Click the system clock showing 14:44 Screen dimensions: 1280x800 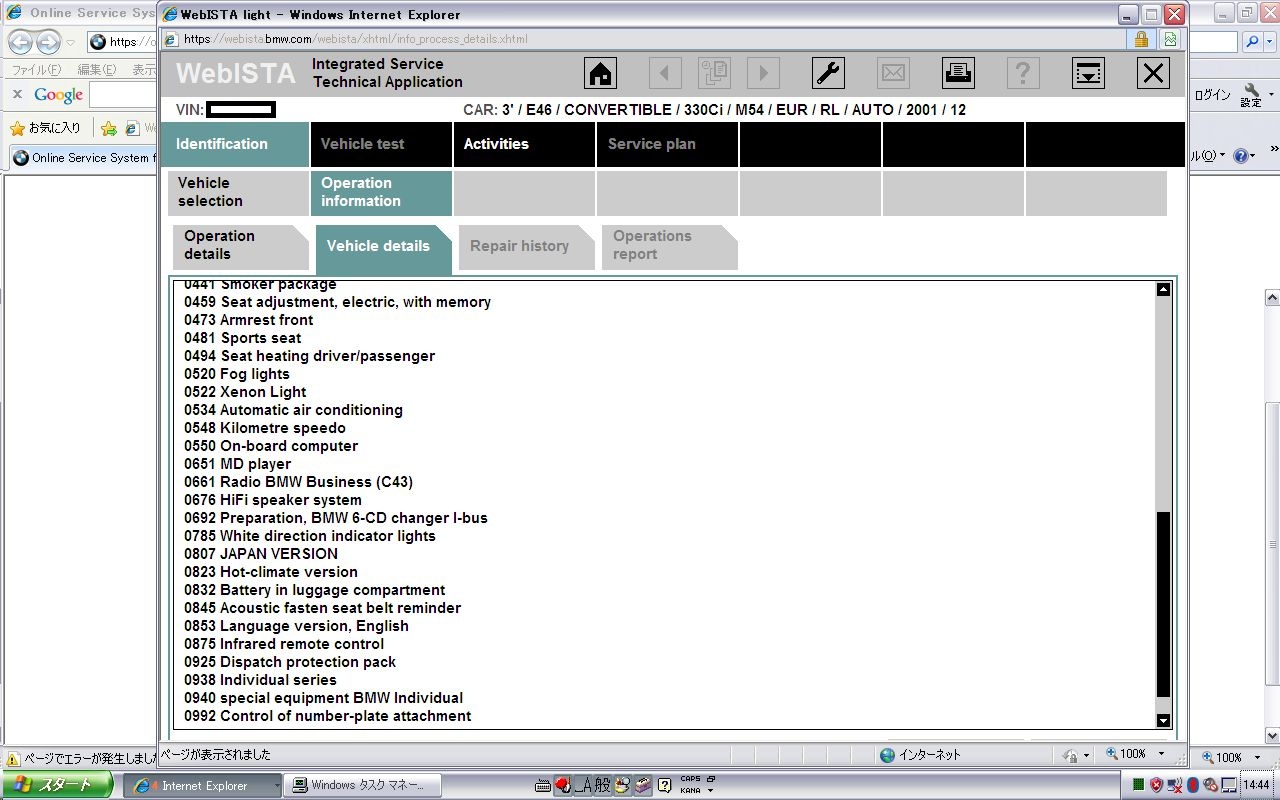[x=1257, y=785]
